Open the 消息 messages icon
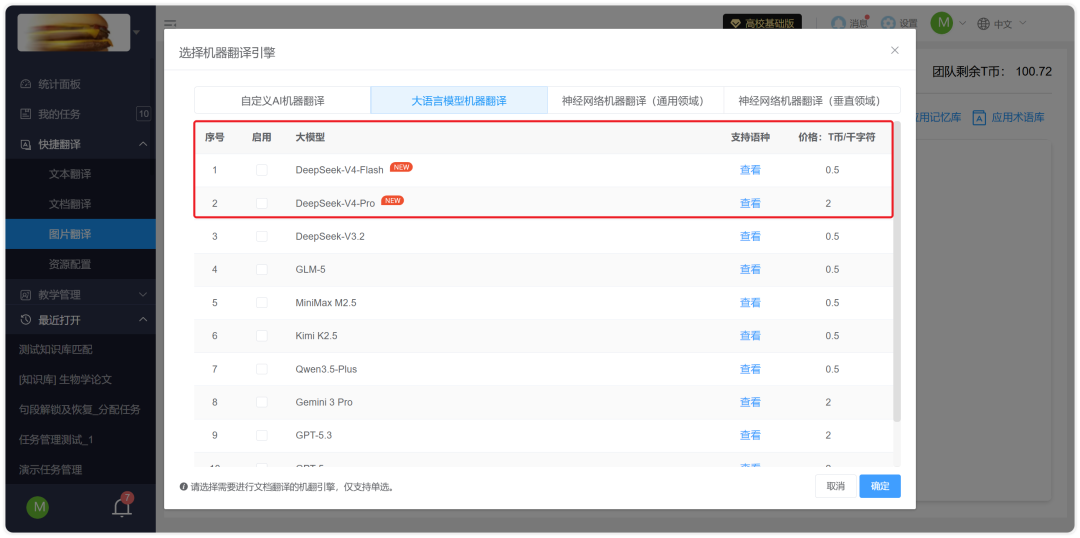1080x538 pixels. click(838, 23)
